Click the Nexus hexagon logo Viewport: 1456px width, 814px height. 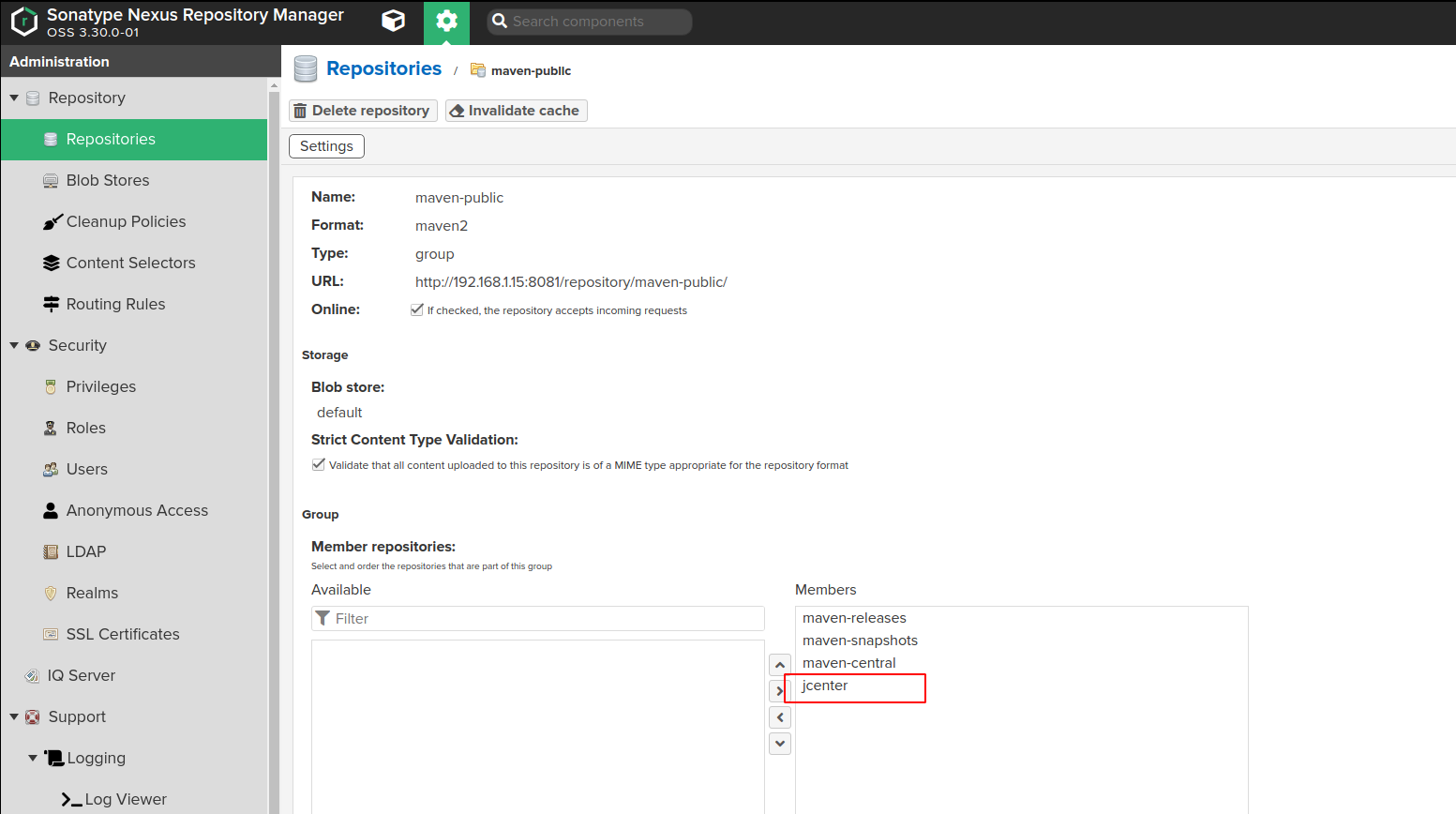(x=24, y=22)
